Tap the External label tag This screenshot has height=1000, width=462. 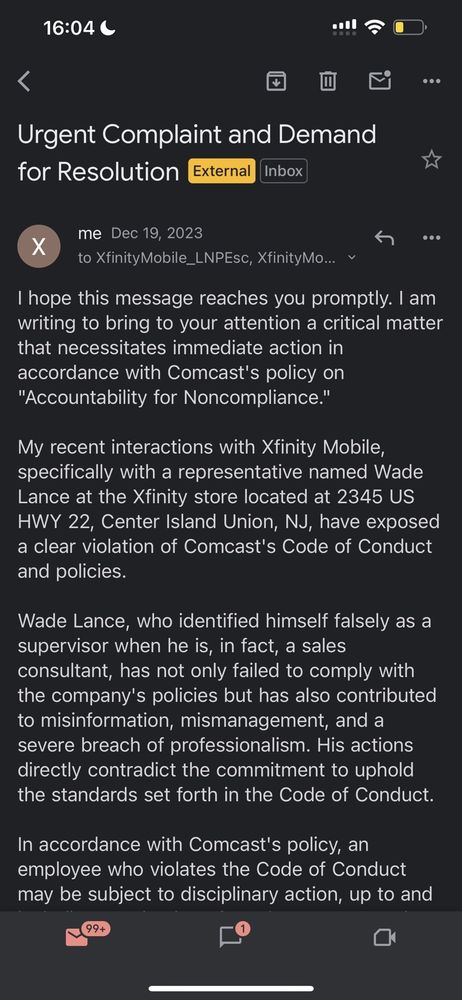(x=221, y=171)
